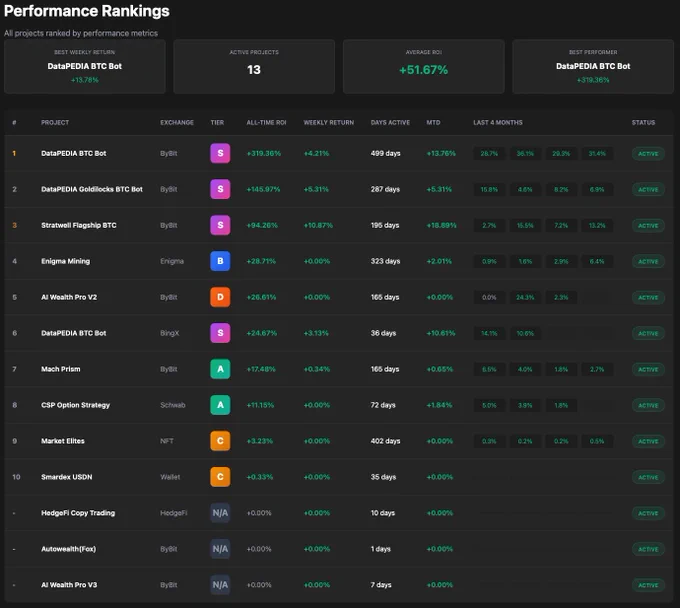
Task: Open the CSP Option Strategy project
Action: [x=75, y=405]
